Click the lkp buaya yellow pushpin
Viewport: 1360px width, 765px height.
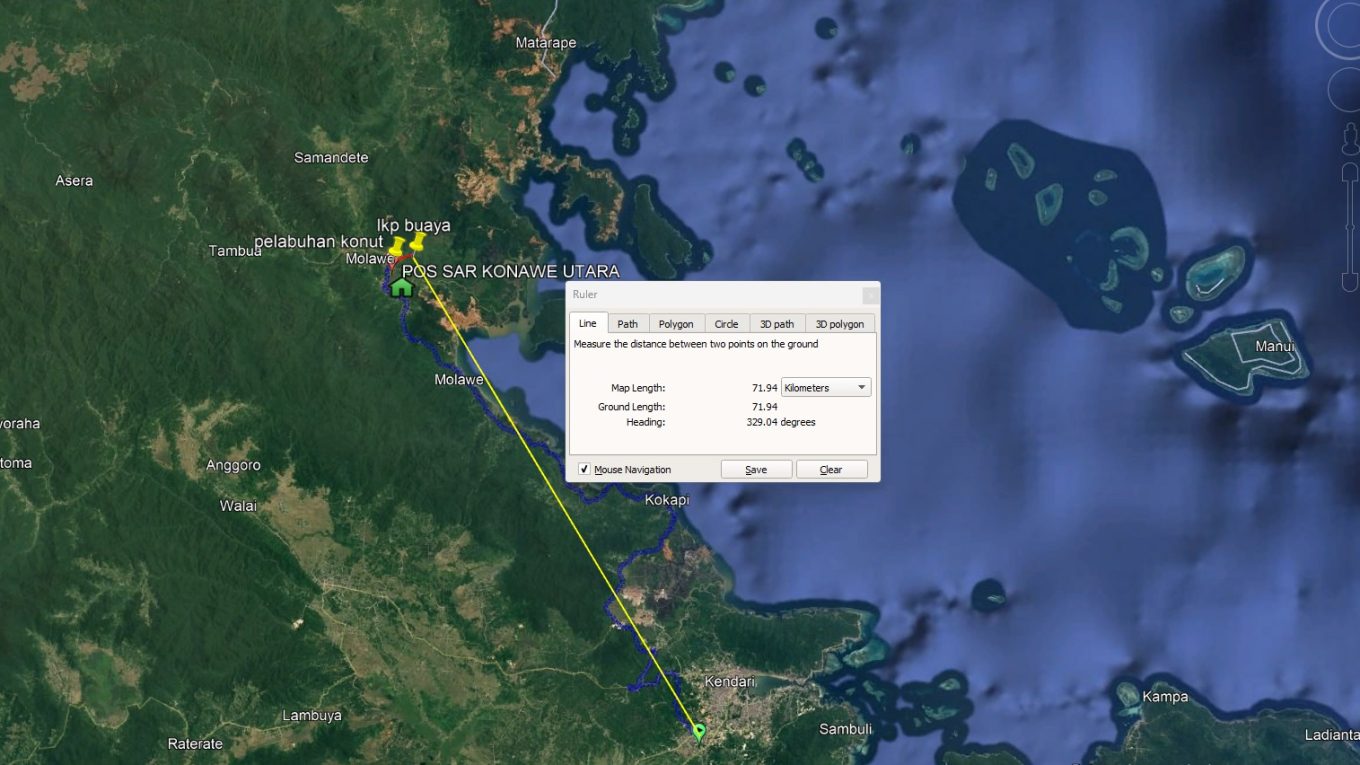tap(417, 242)
